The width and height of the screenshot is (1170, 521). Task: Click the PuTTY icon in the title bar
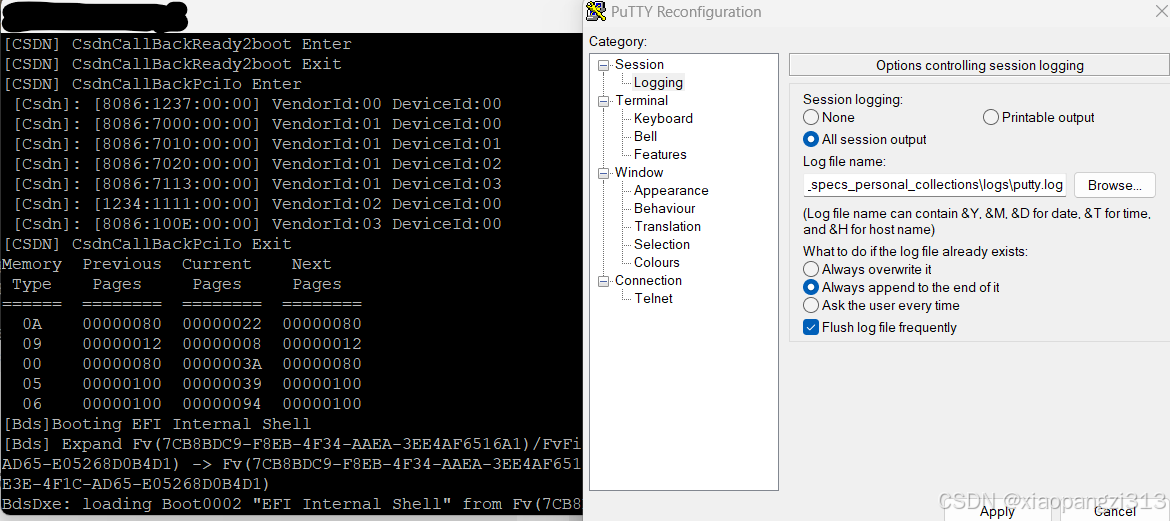coord(595,11)
